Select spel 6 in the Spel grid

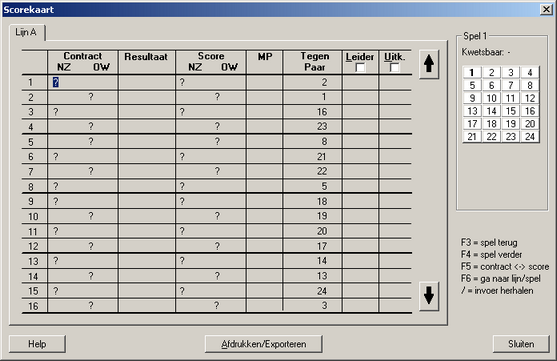[492, 85]
